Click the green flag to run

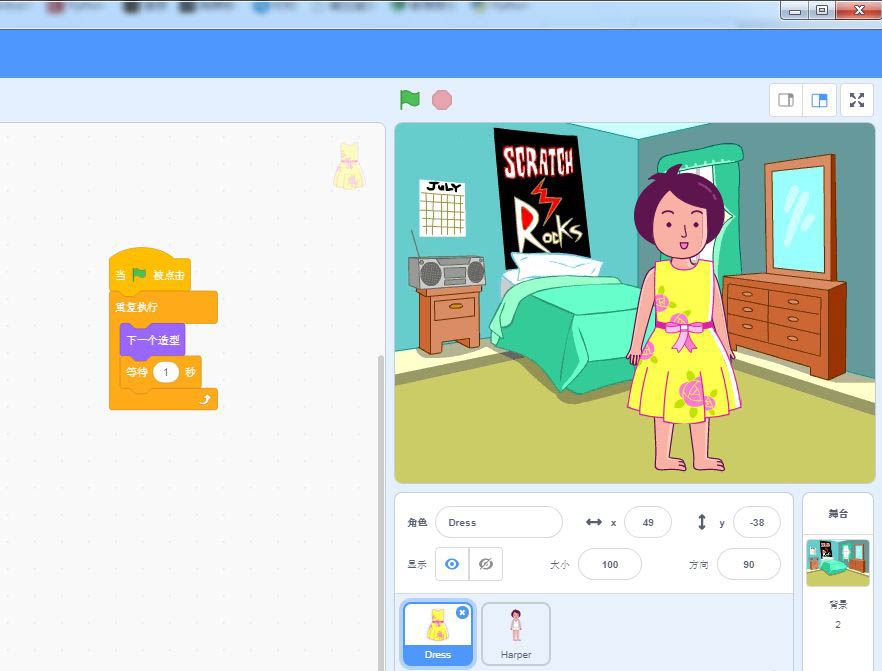(x=409, y=100)
